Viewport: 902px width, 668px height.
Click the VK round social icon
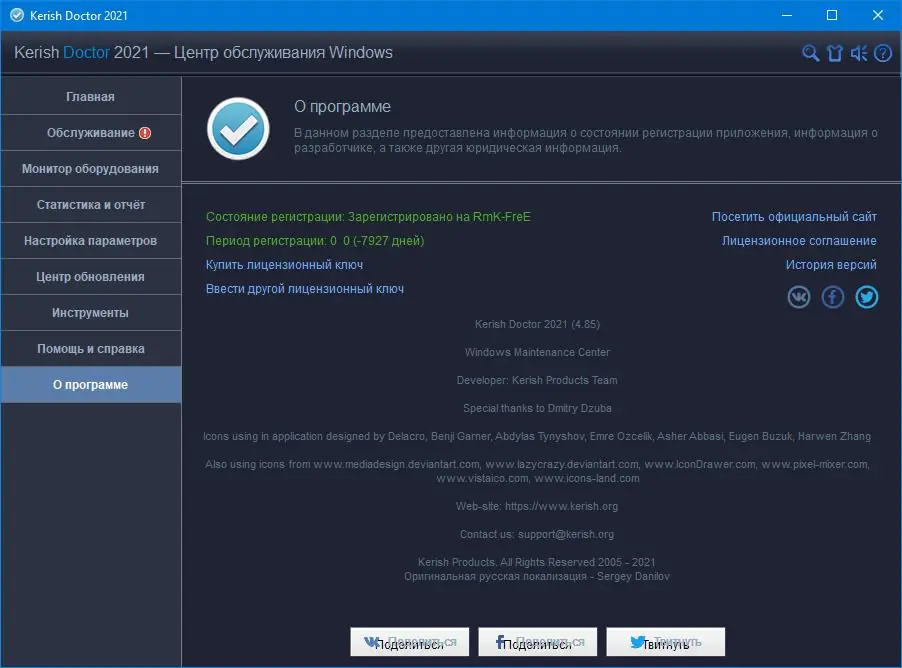pyautogui.click(x=798, y=297)
